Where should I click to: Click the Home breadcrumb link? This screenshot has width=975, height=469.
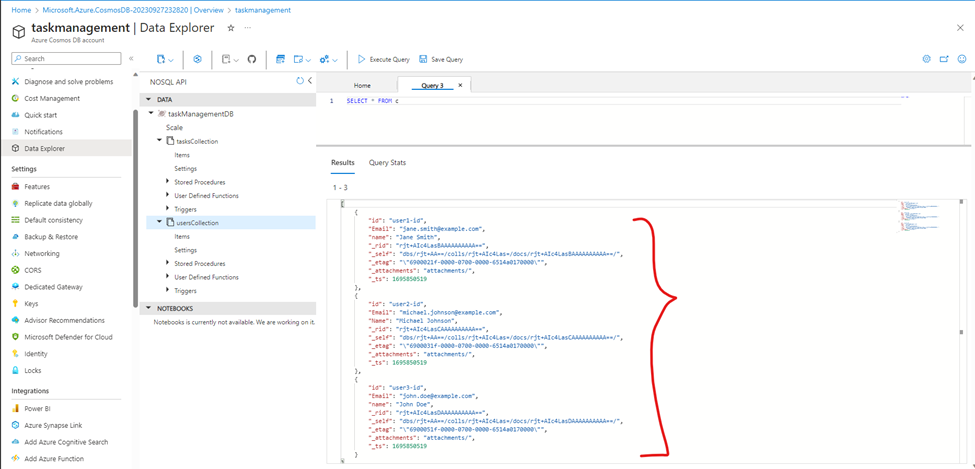click(x=21, y=11)
